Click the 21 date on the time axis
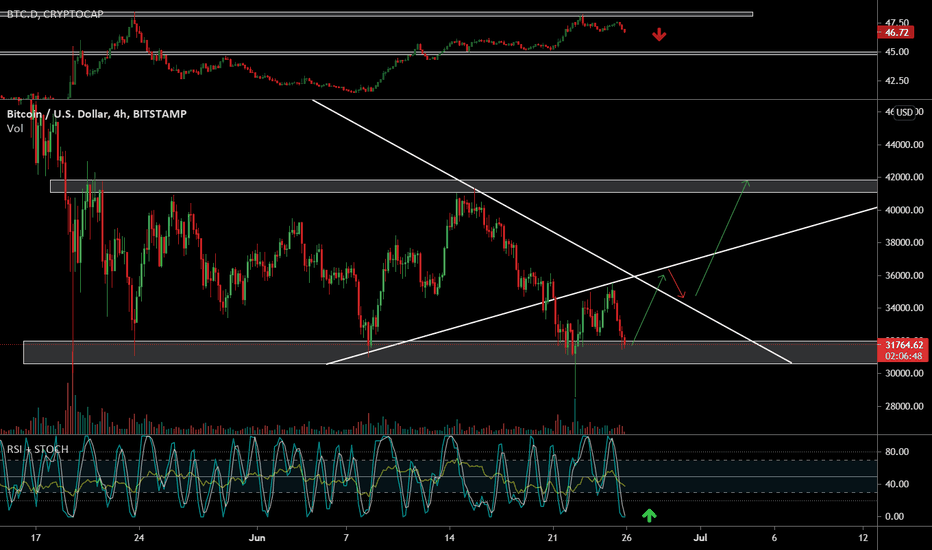Screen dimensions: 932x550 (x=553, y=538)
